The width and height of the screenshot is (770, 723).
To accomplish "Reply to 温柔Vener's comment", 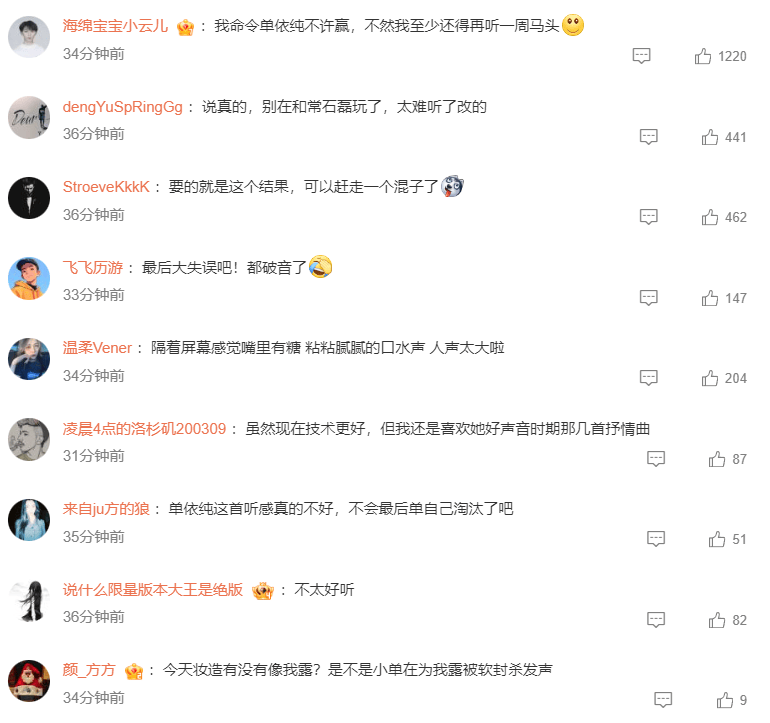I will [x=648, y=378].
